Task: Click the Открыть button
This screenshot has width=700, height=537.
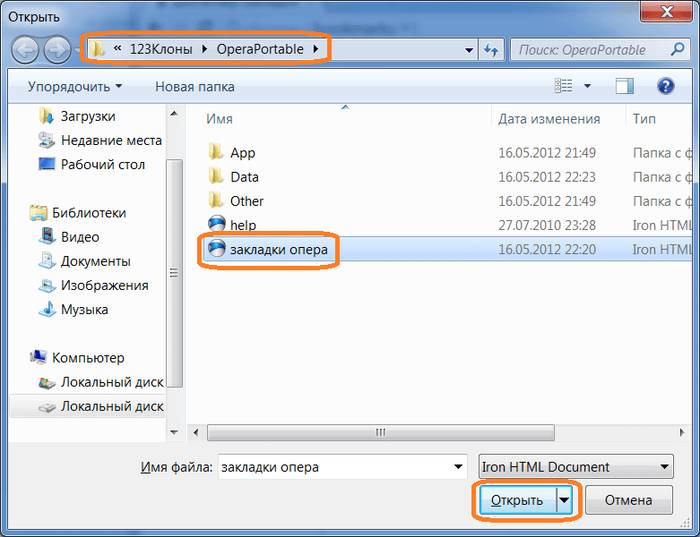Action: coord(518,500)
